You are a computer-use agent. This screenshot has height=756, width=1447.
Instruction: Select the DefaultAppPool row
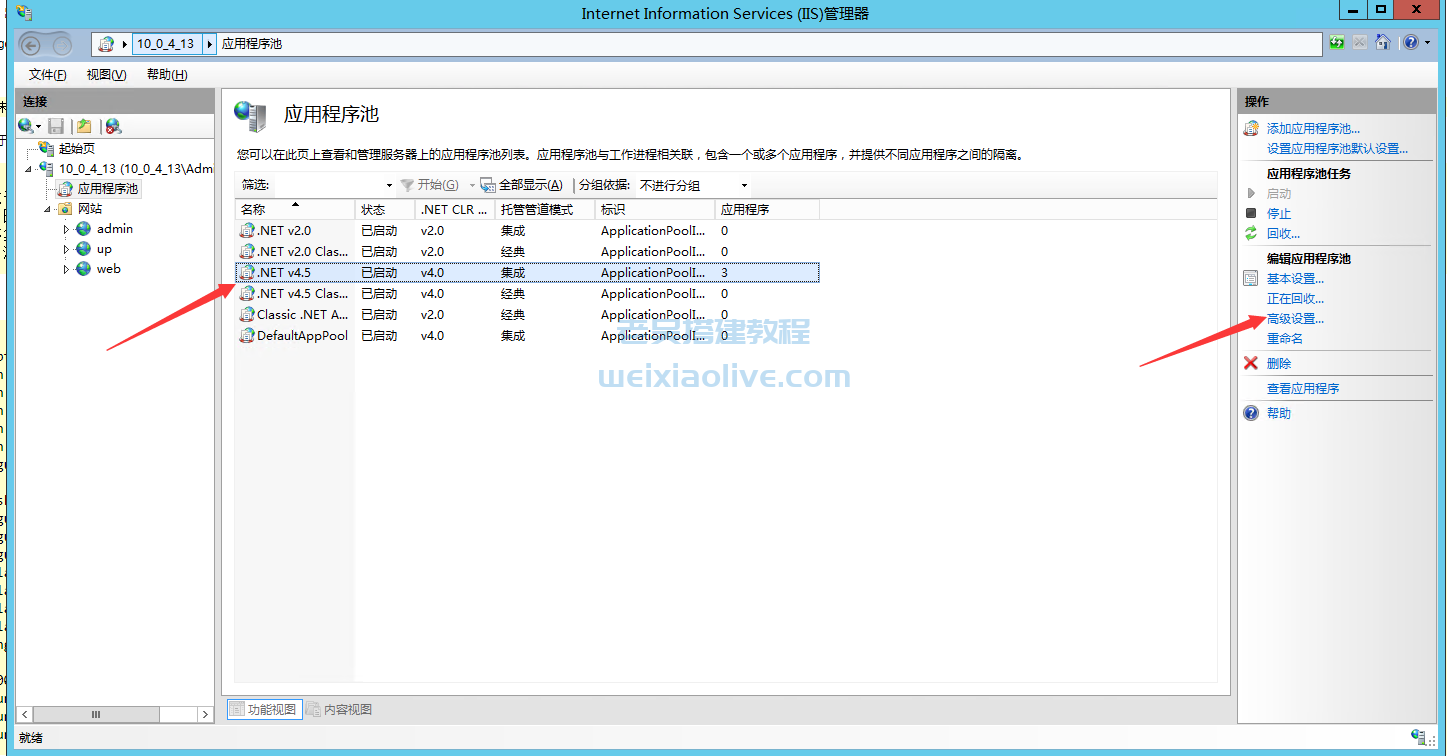[302, 336]
